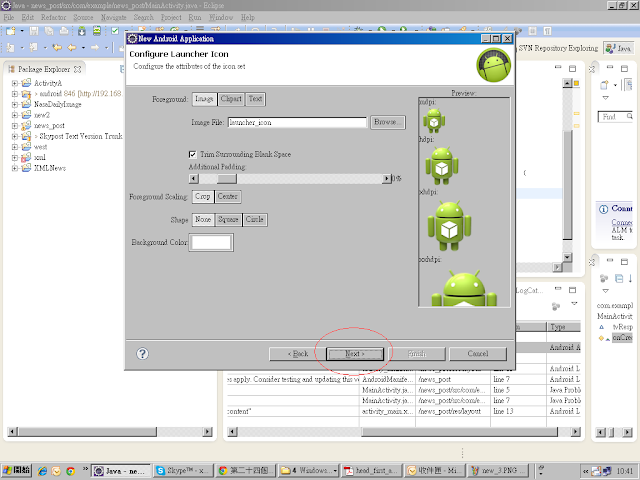Screen dimensions: 640x480
Task: Click the Image File text field
Action: (x=297, y=122)
